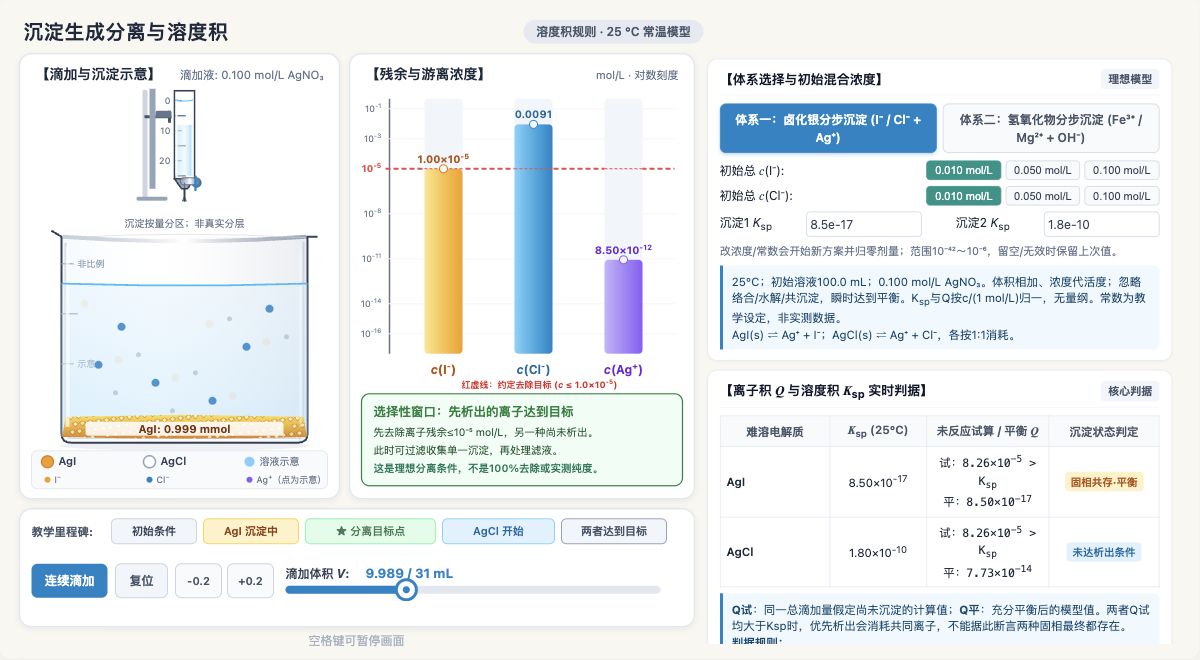The image size is (1200, 660).
Task: Click the 难溶电解质 column header
Action: tap(775, 431)
